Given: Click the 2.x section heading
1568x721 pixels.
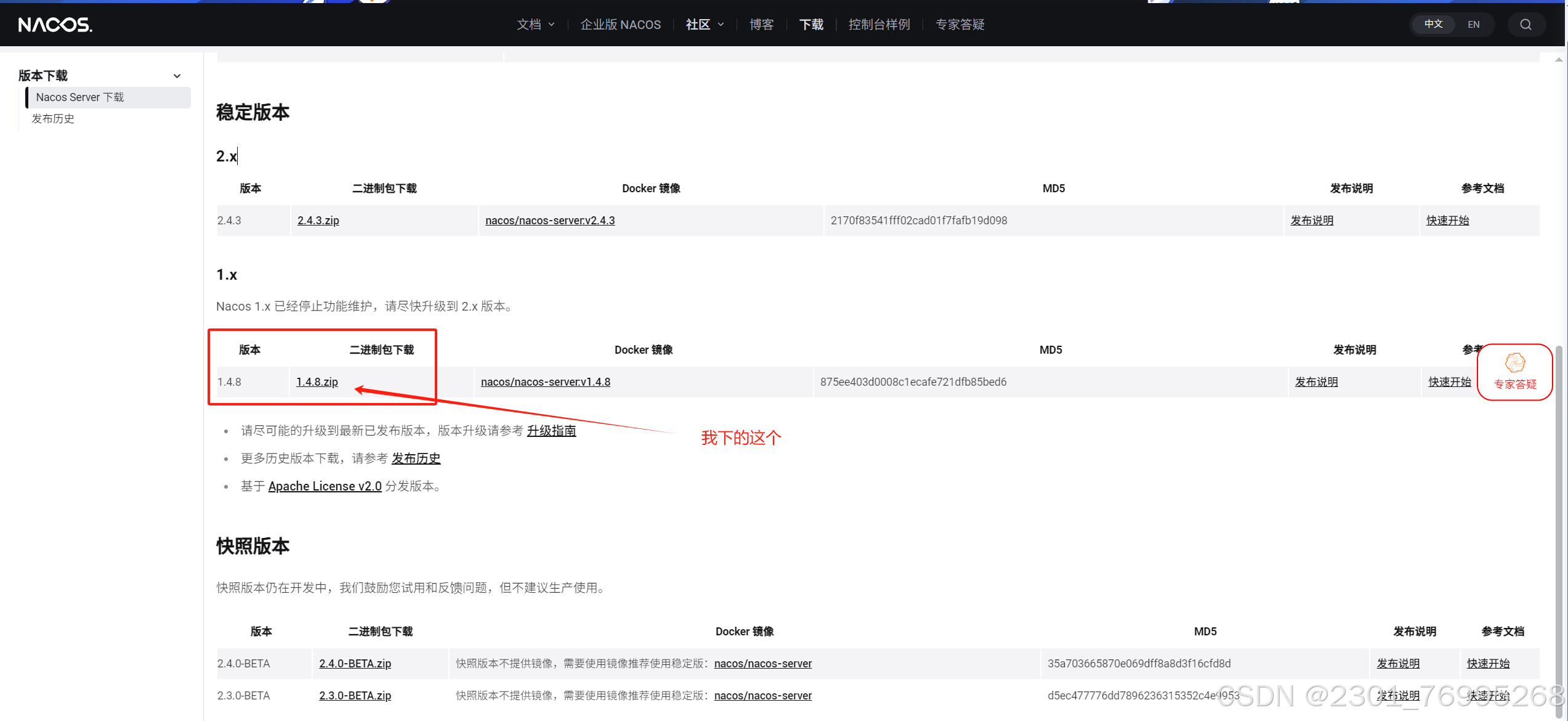Looking at the screenshot, I should tap(227, 157).
